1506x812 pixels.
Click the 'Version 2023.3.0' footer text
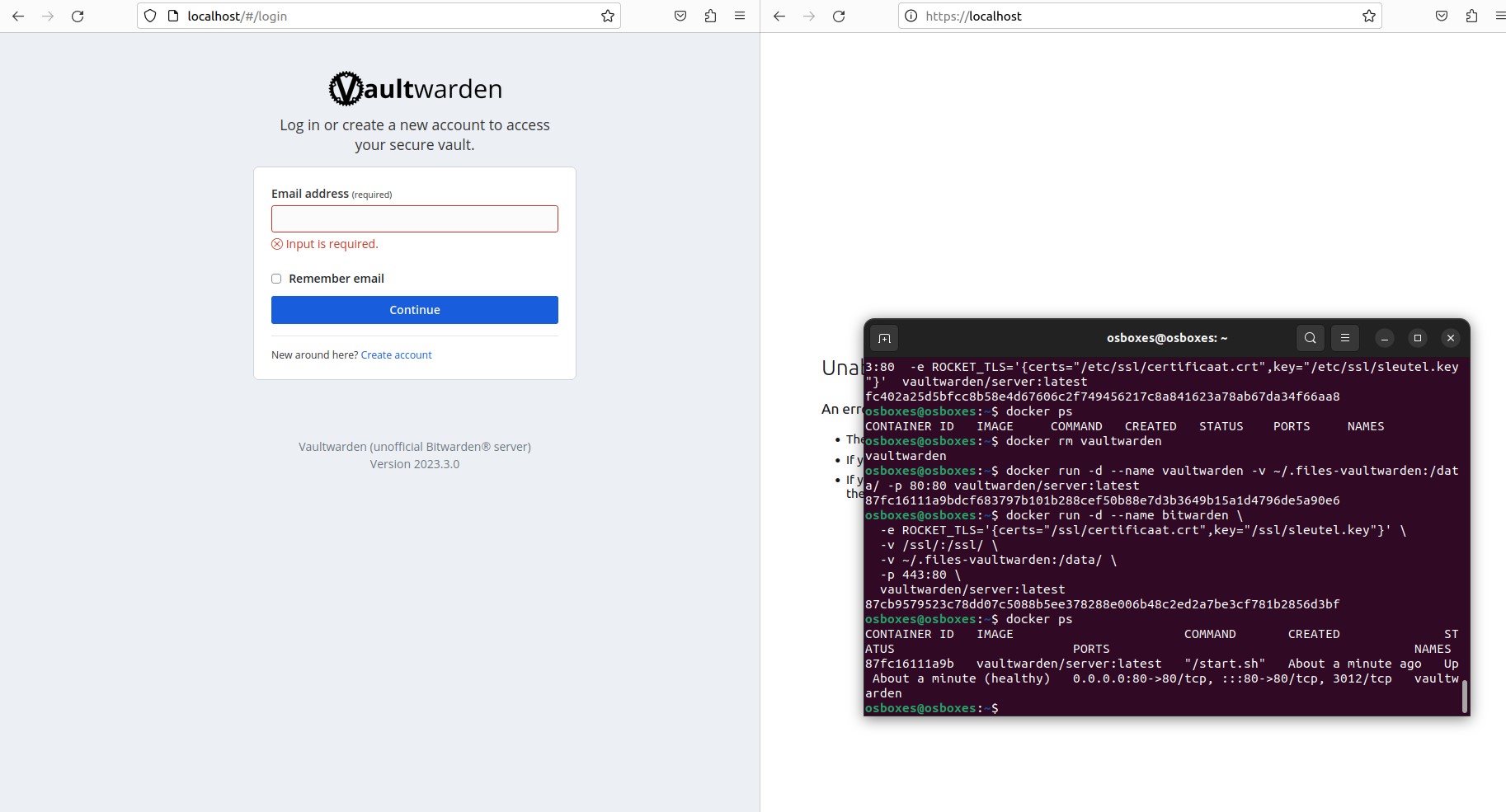click(415, 464)
